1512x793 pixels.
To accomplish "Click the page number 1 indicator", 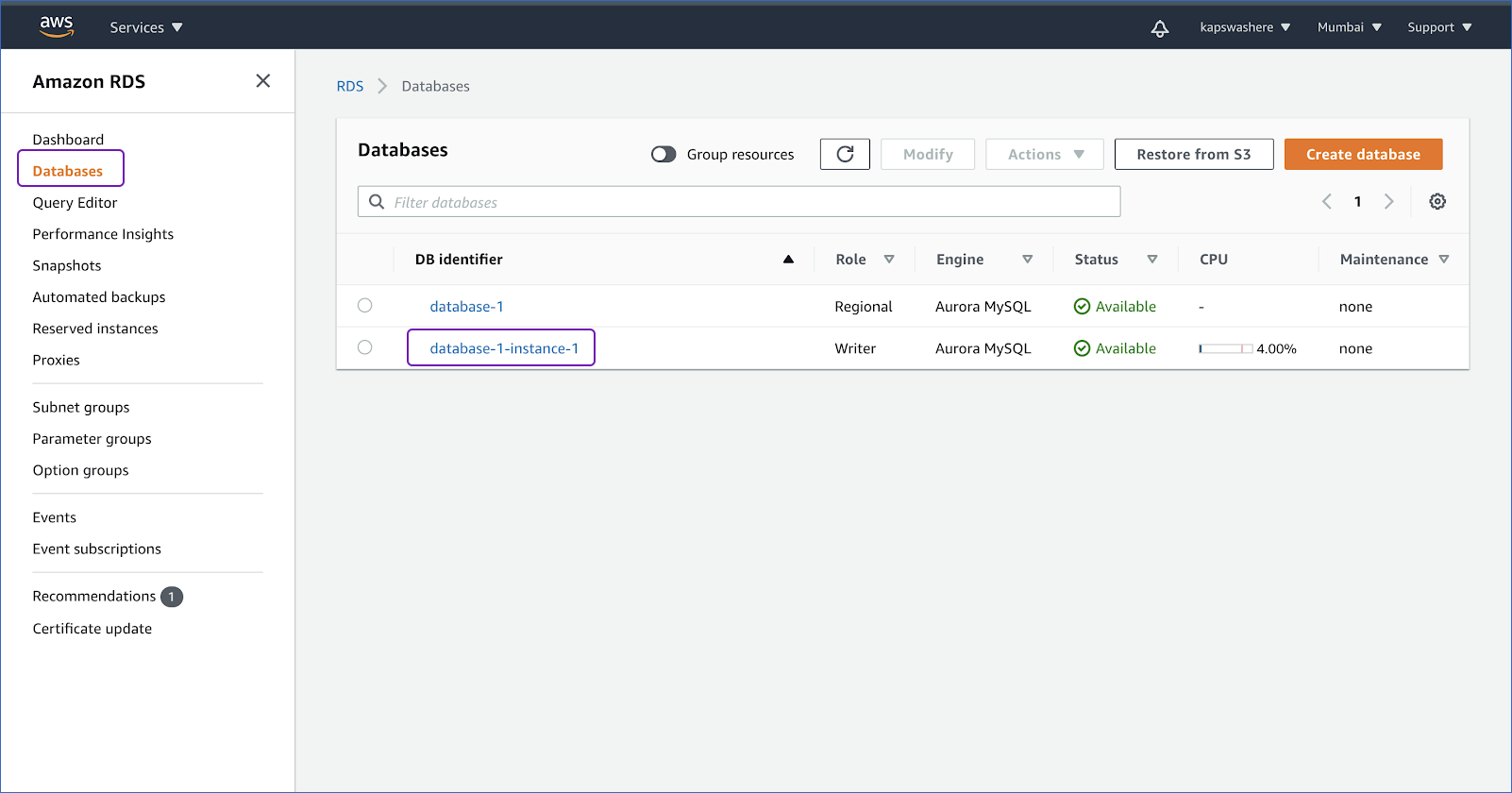I will pos(1358,201).
